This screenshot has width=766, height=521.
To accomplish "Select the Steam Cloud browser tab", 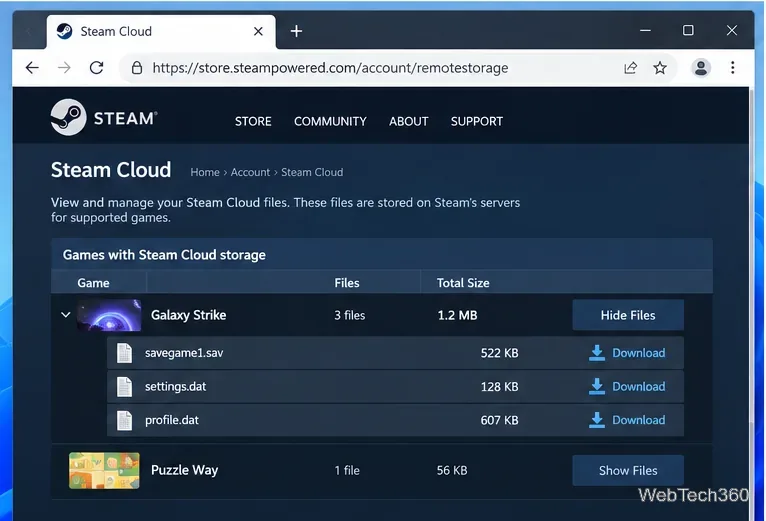I will [x=161, y=32].
